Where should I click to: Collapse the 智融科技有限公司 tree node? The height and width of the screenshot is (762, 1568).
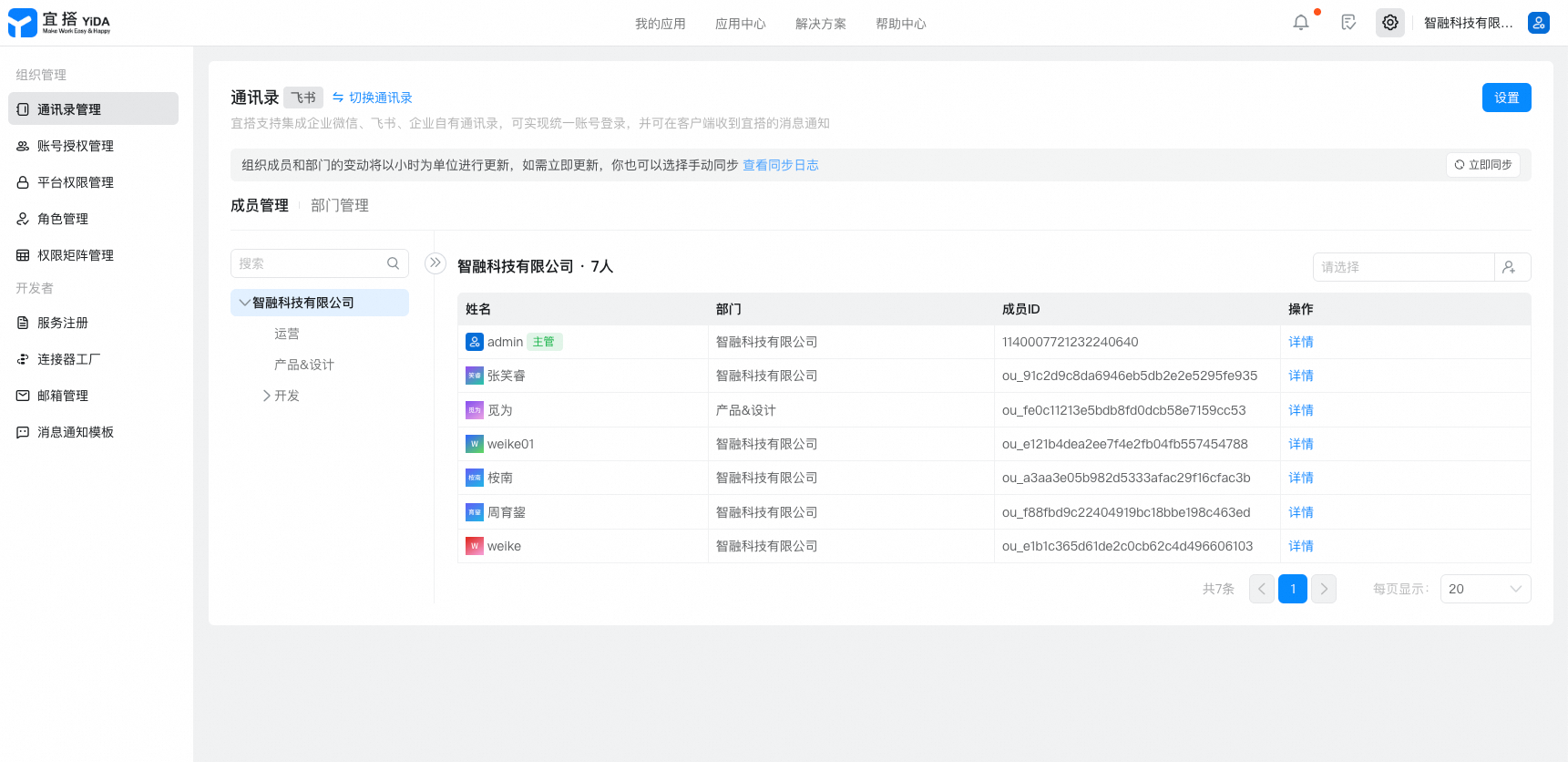click(x=243, y=303)
